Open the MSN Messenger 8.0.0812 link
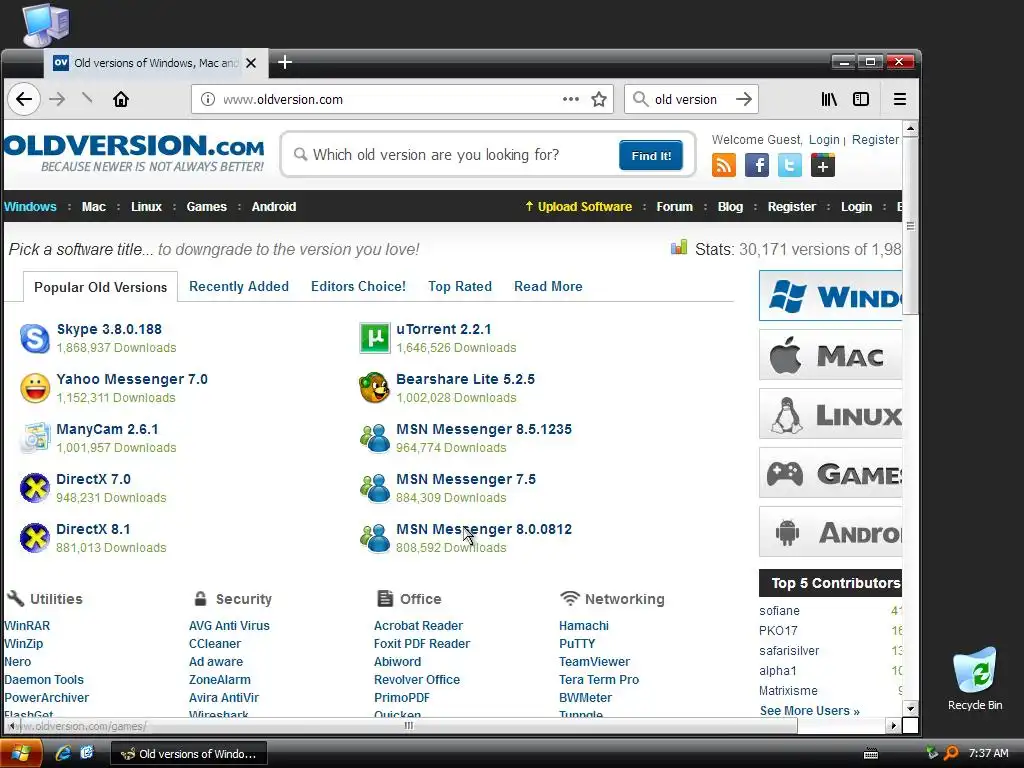The width and height of the screenshot is (1024, 768). 484,529
